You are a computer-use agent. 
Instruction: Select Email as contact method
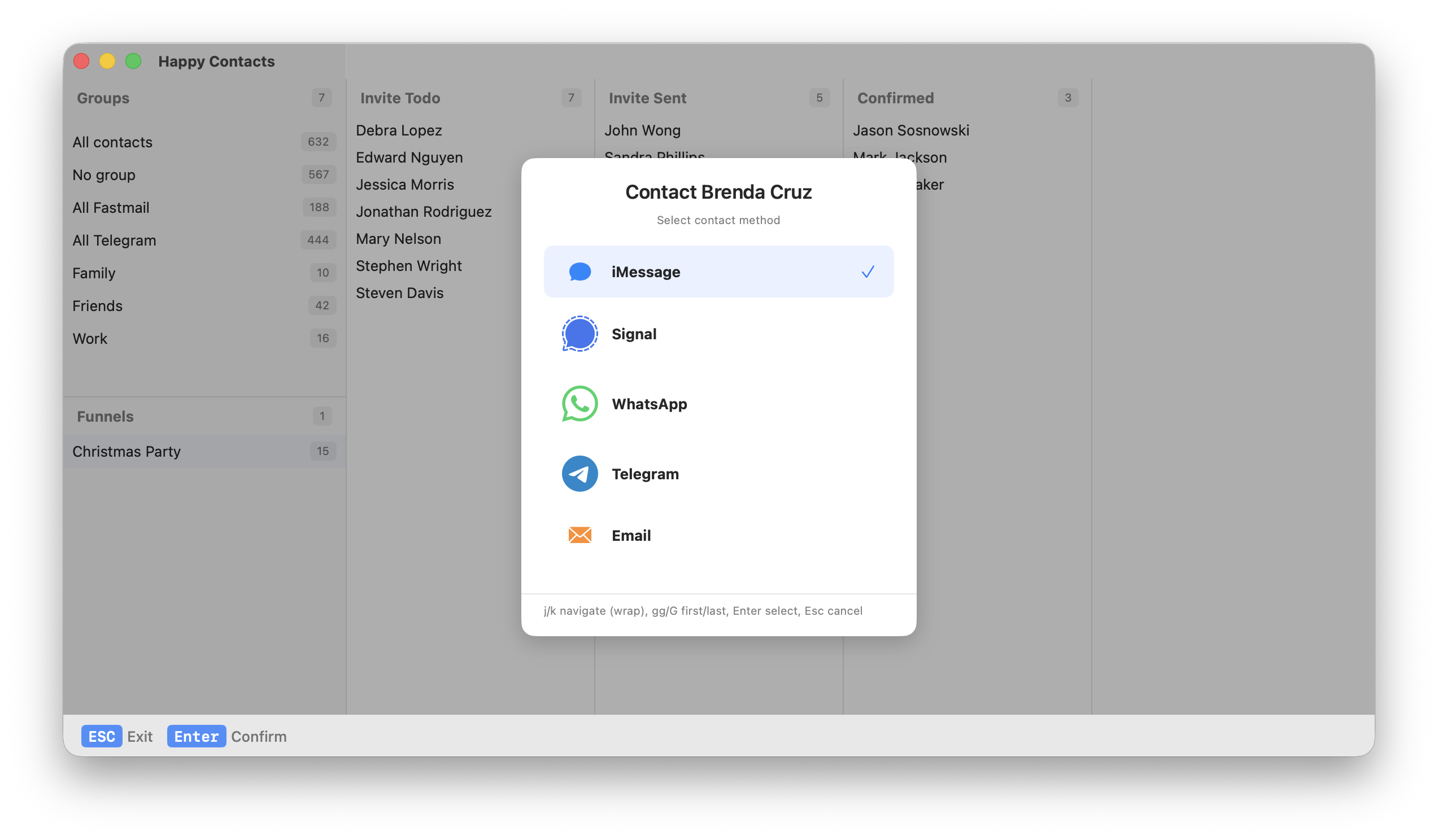coord(630,535)
